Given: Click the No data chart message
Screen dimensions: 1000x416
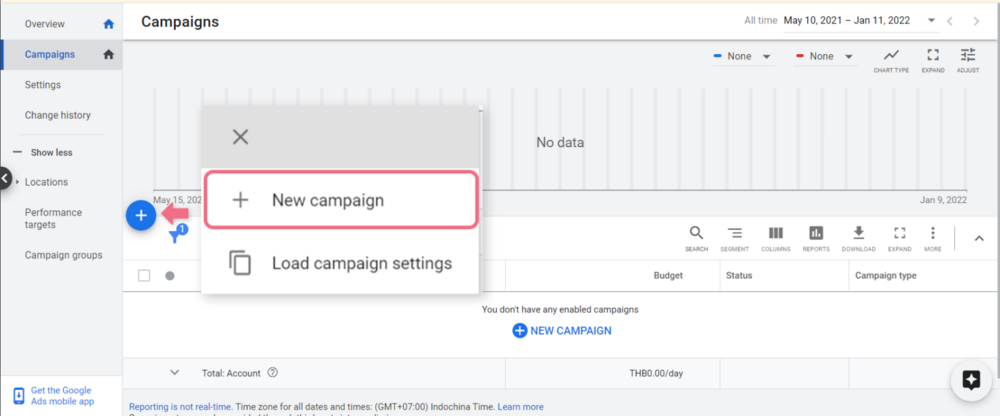Looking at the screenshot, I should point(560,142).
